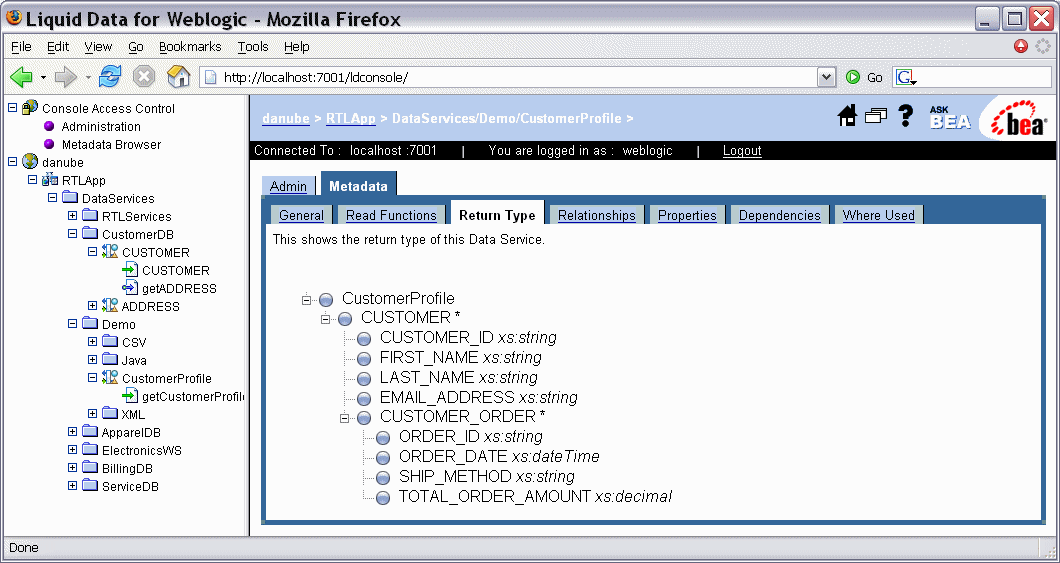Click the purple bullet beside Administration
Image resolution: width=1060 pixels, height=563 pixels.
49,126
